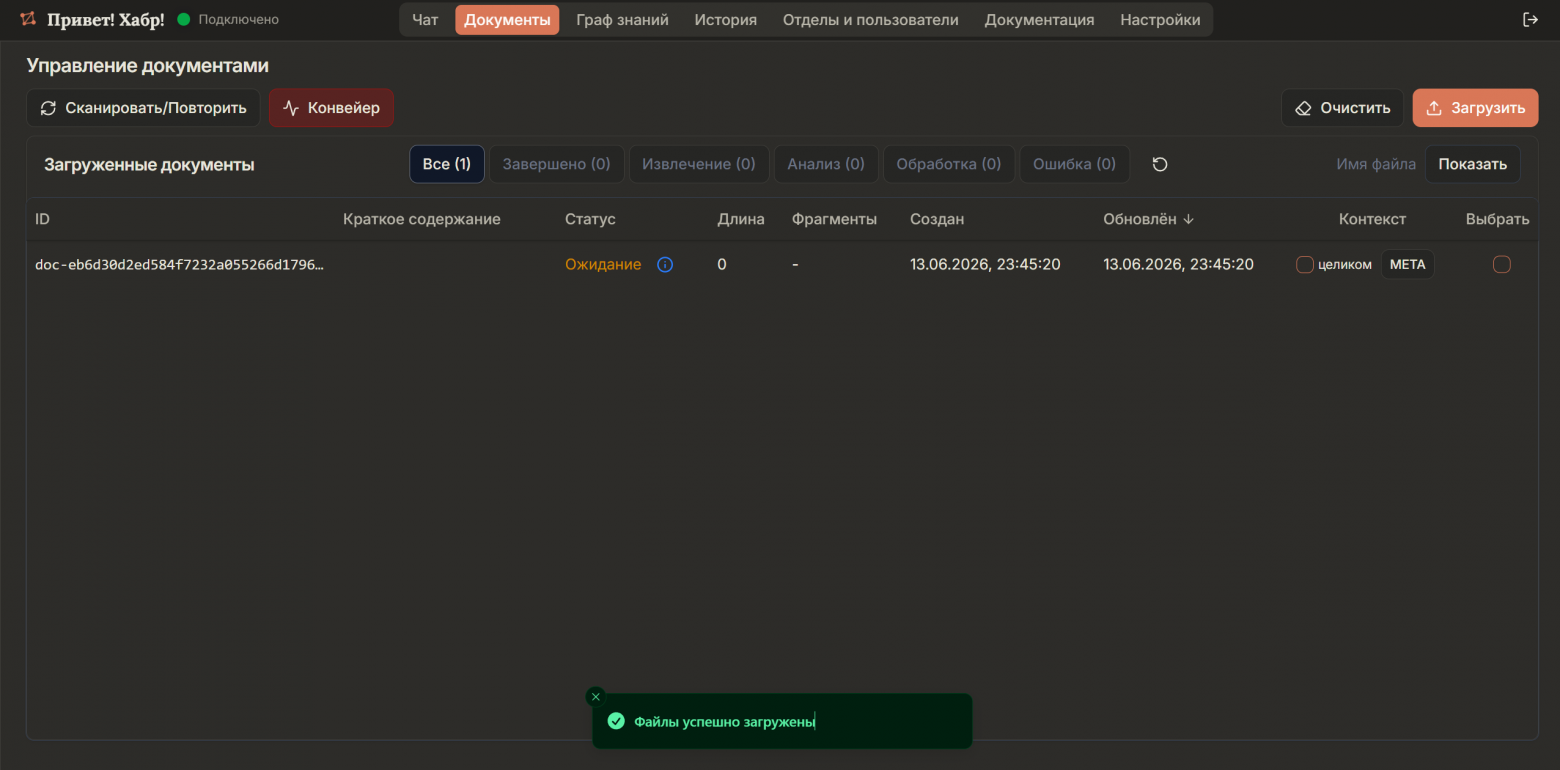The height and width of the screenshot is (770, 1560).
Task: Click the info icon next to Ожидание status
Action: coord(665,265)
